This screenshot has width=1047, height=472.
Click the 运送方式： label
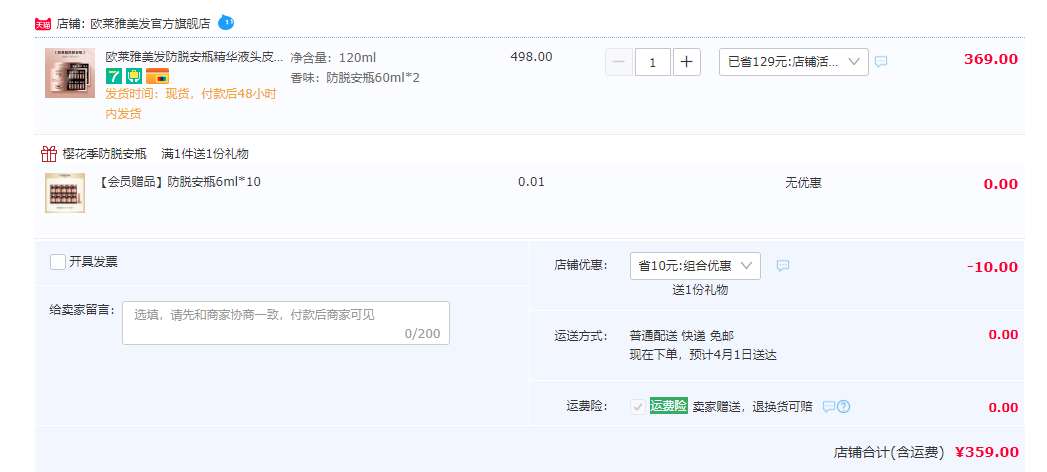click(x=581, y=335)
